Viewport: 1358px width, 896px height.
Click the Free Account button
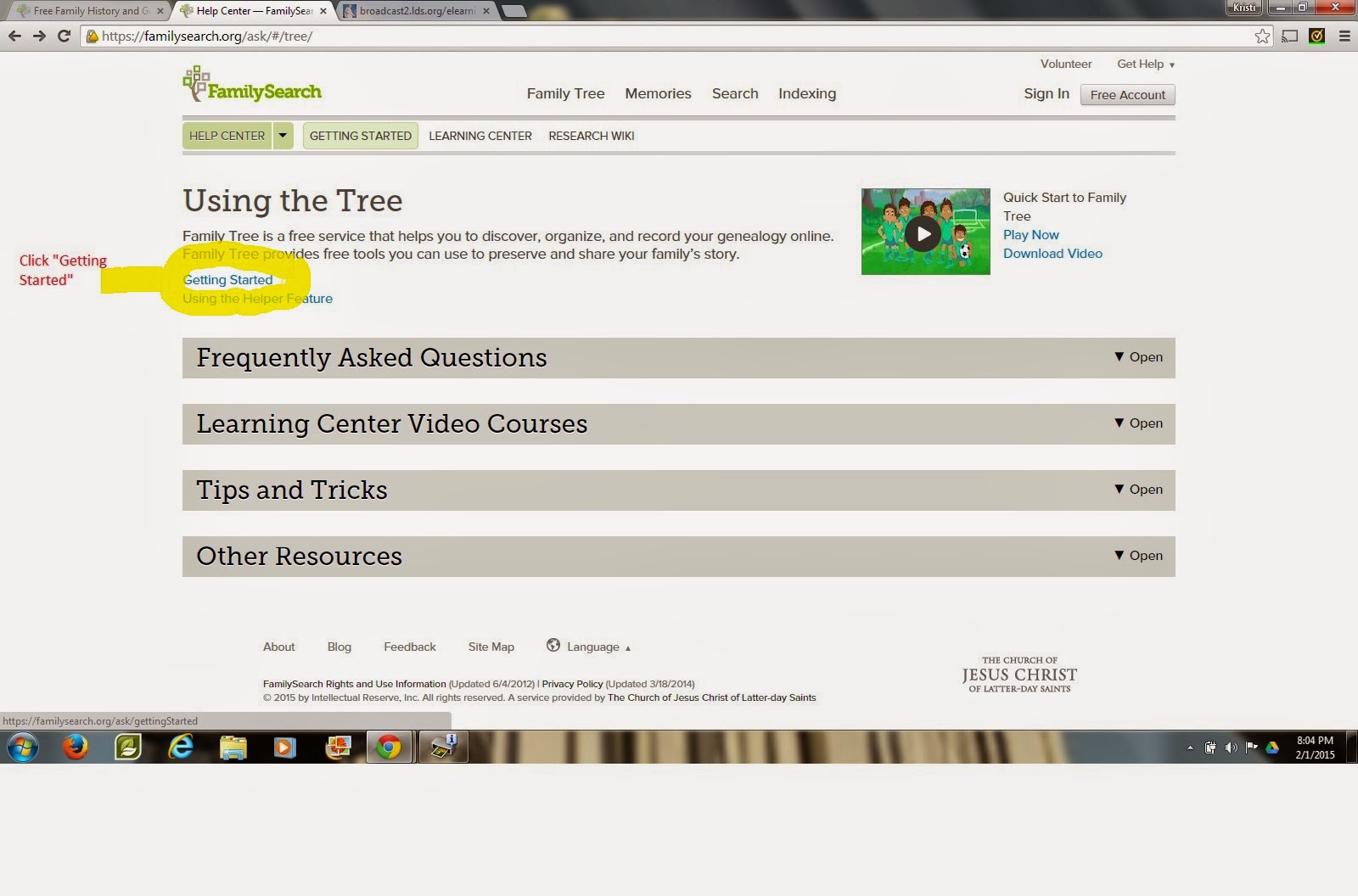click(x=1128, y=95)
